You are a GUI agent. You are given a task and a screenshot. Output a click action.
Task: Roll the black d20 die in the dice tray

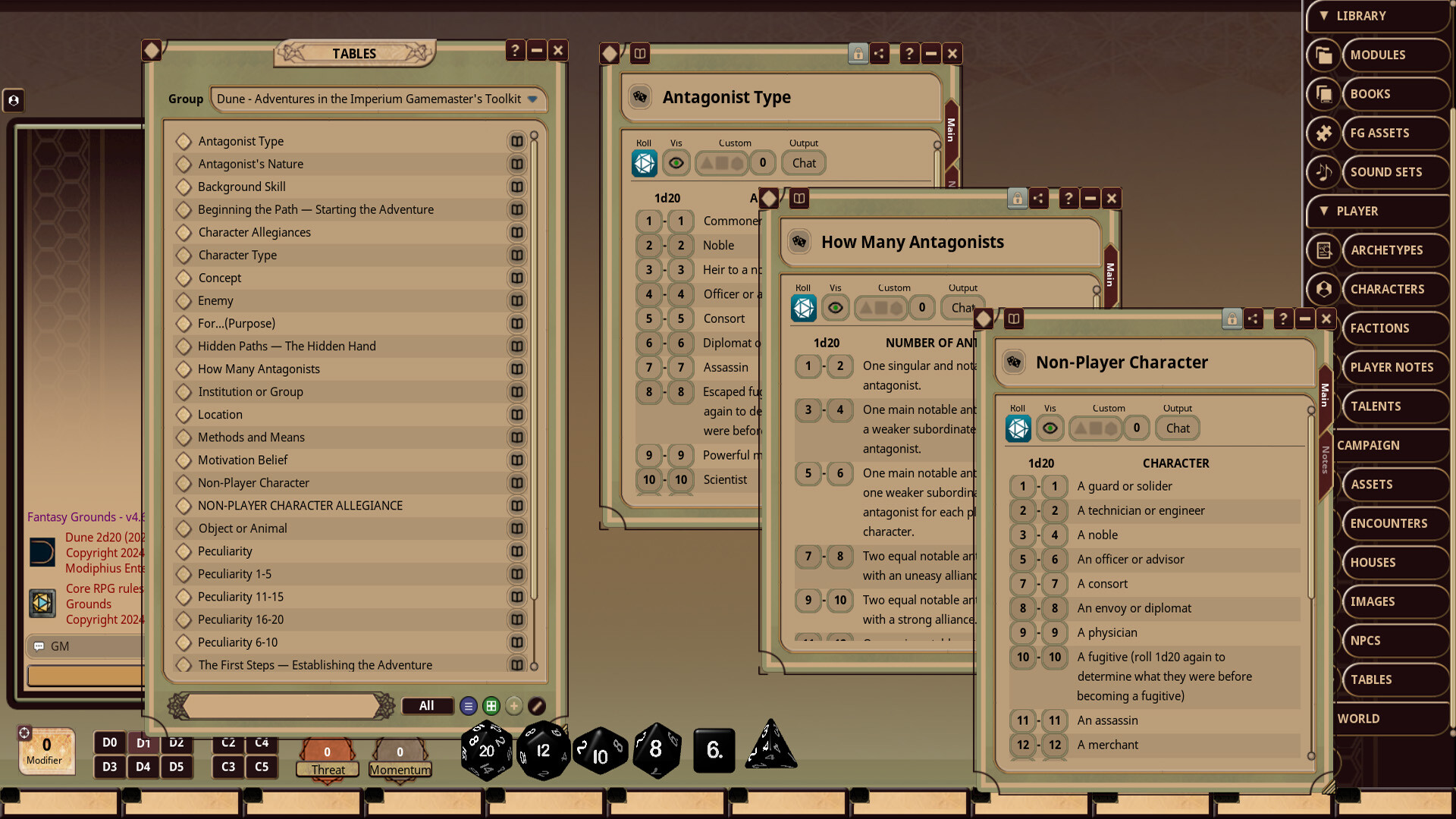coord(485,751)
